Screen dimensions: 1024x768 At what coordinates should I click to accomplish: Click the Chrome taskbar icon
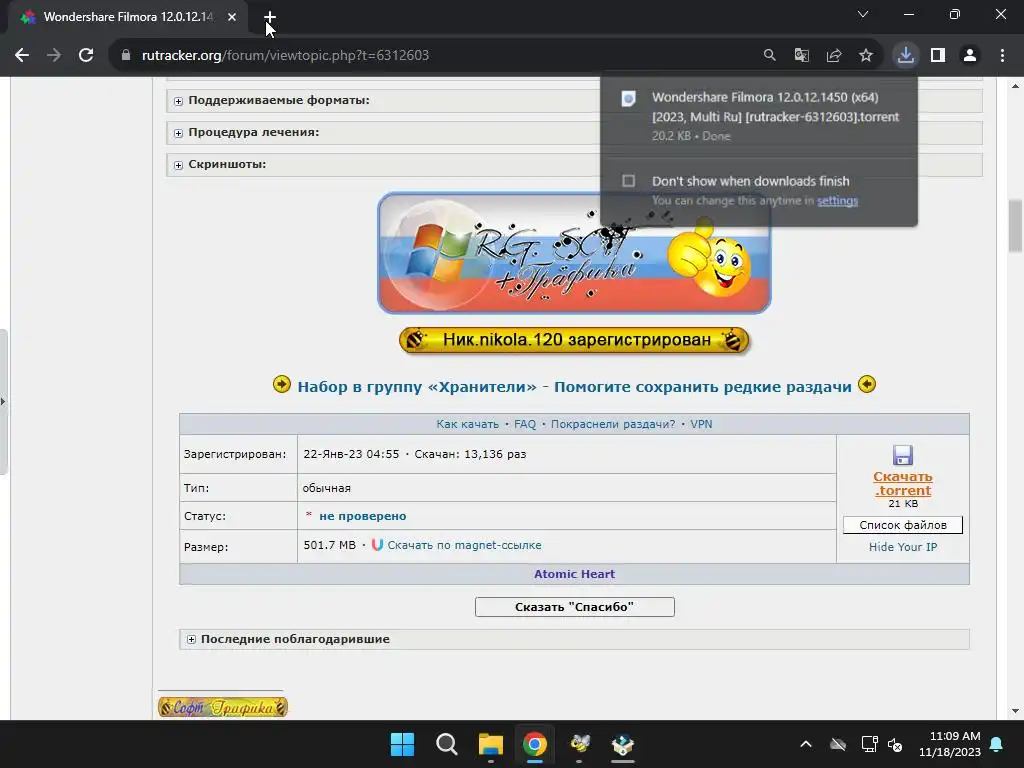tap(535, 744)
